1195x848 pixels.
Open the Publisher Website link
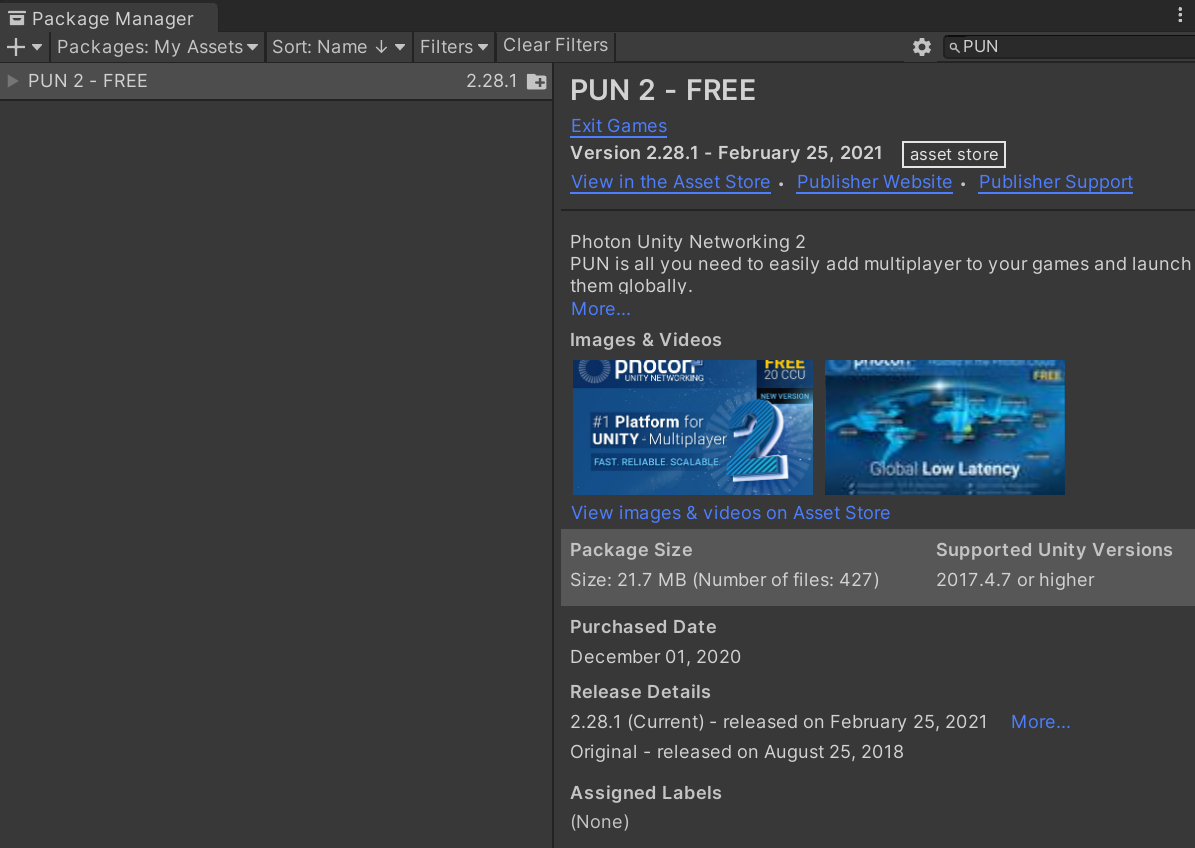pos(874,182)
